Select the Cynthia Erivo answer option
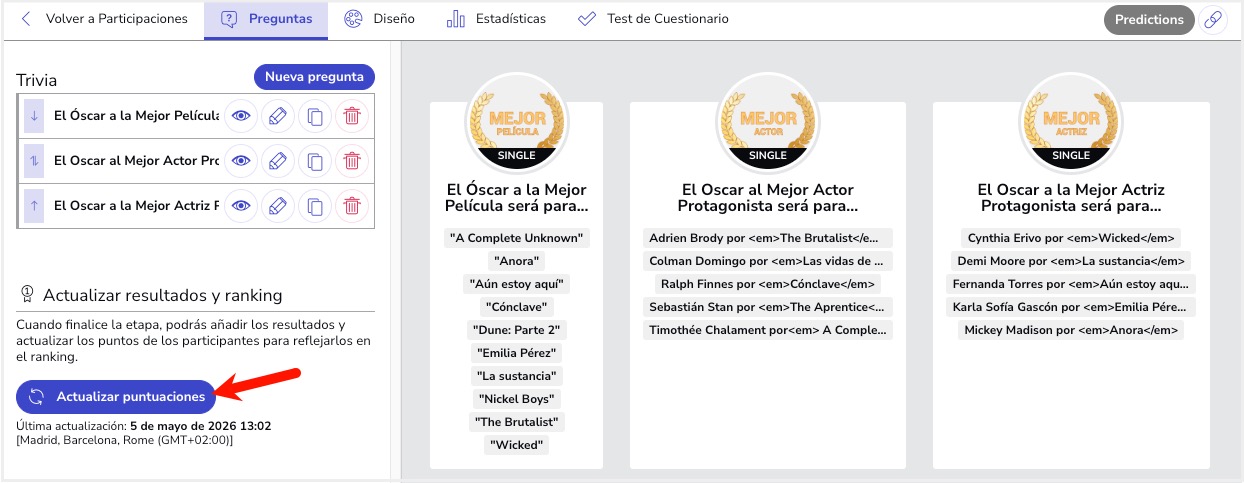The height and width of the screenshot is (483, 1244). [1071, 238]
